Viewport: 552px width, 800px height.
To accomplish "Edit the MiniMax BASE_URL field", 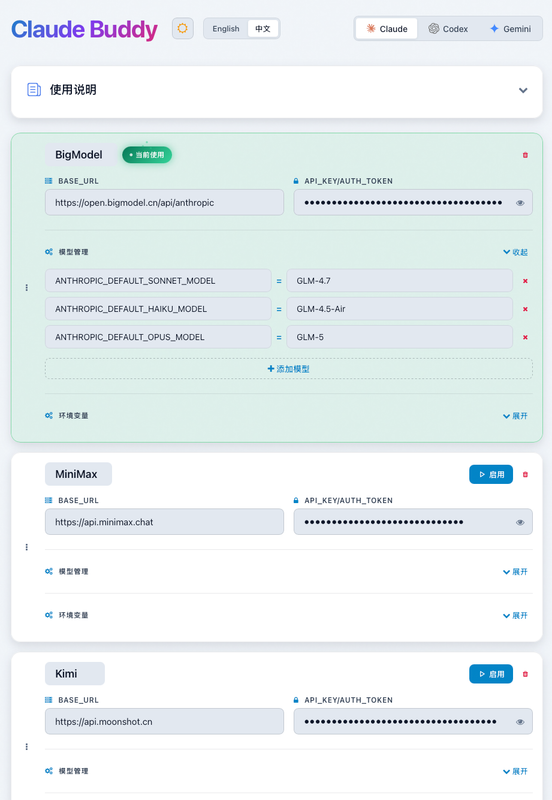I will [164, 522].
